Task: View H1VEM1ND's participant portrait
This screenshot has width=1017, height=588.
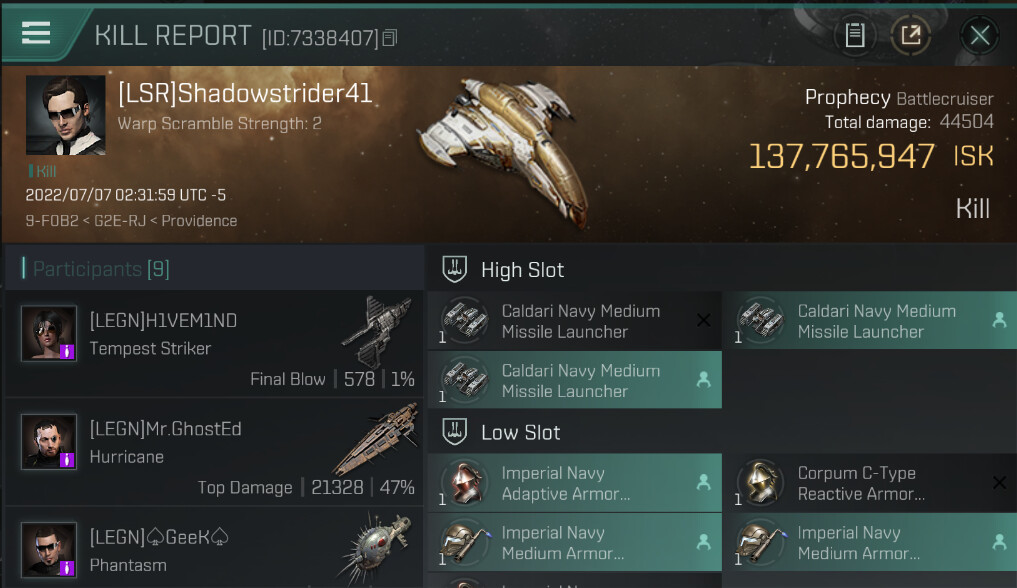Action: (49, 333)
